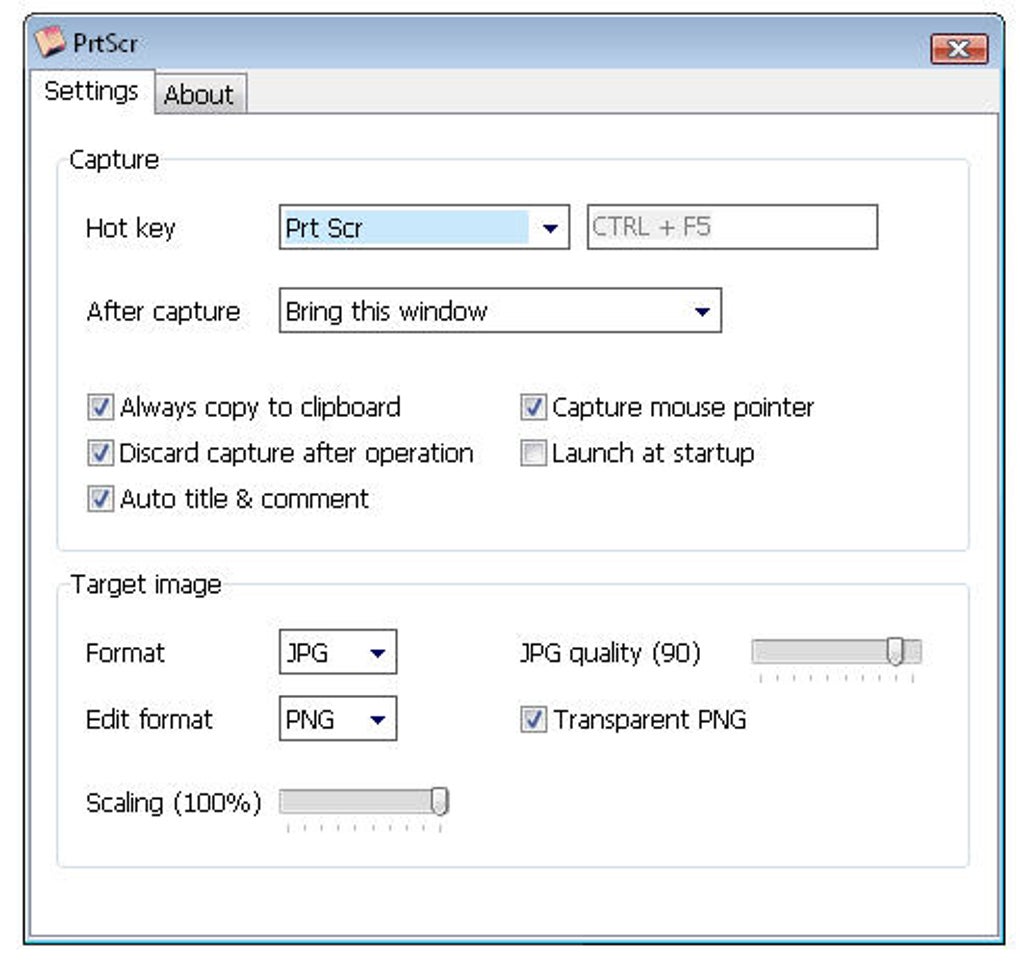Uncheck the Transparent PNG option
This screenshot has width=1020, height=964.
(x=533, y=719)
